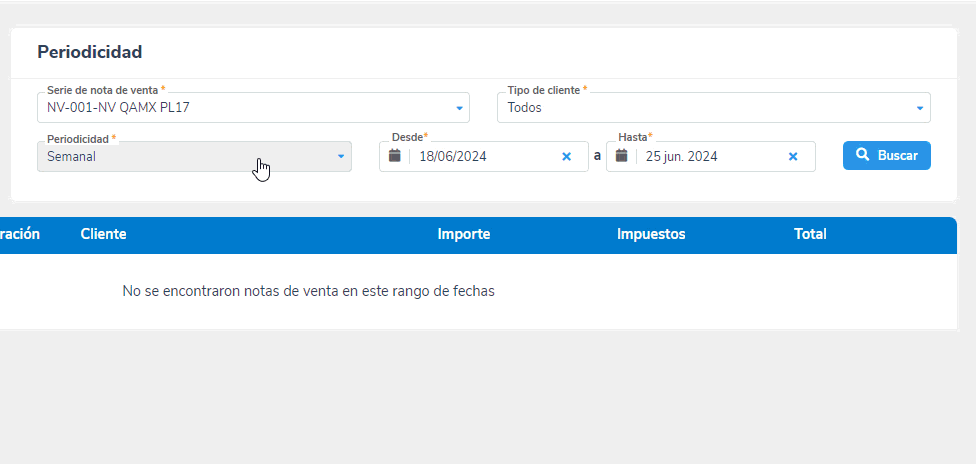Click the Periodicidad section heading
The height and width of the screenshot is (464, 976).
pyautogui.click(x=90, y=52)
